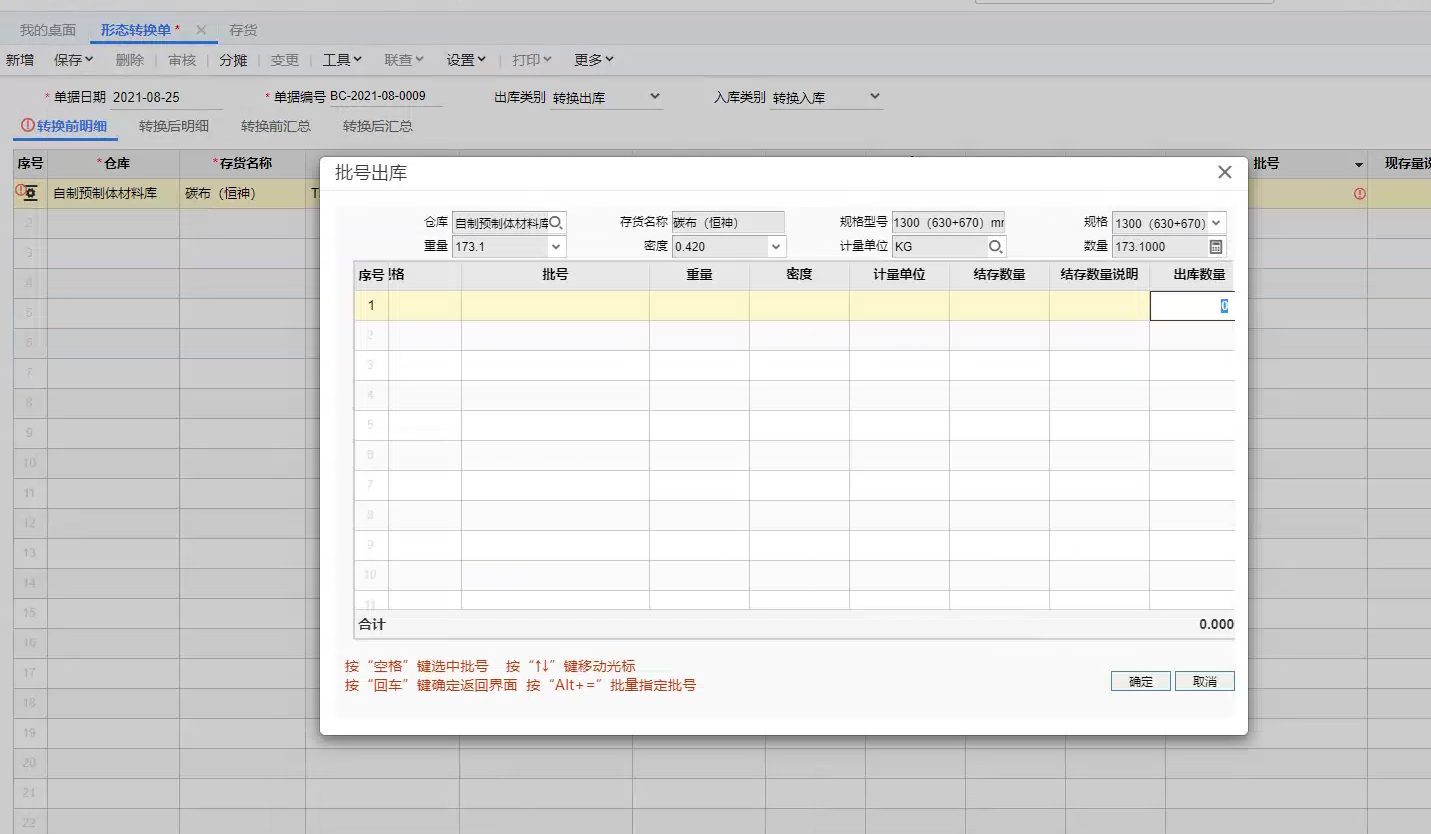Viewport: 1431px width, 834px height.
Task: Click the 规格型号 field in the dialog
Action: click(x=948, y=222)
